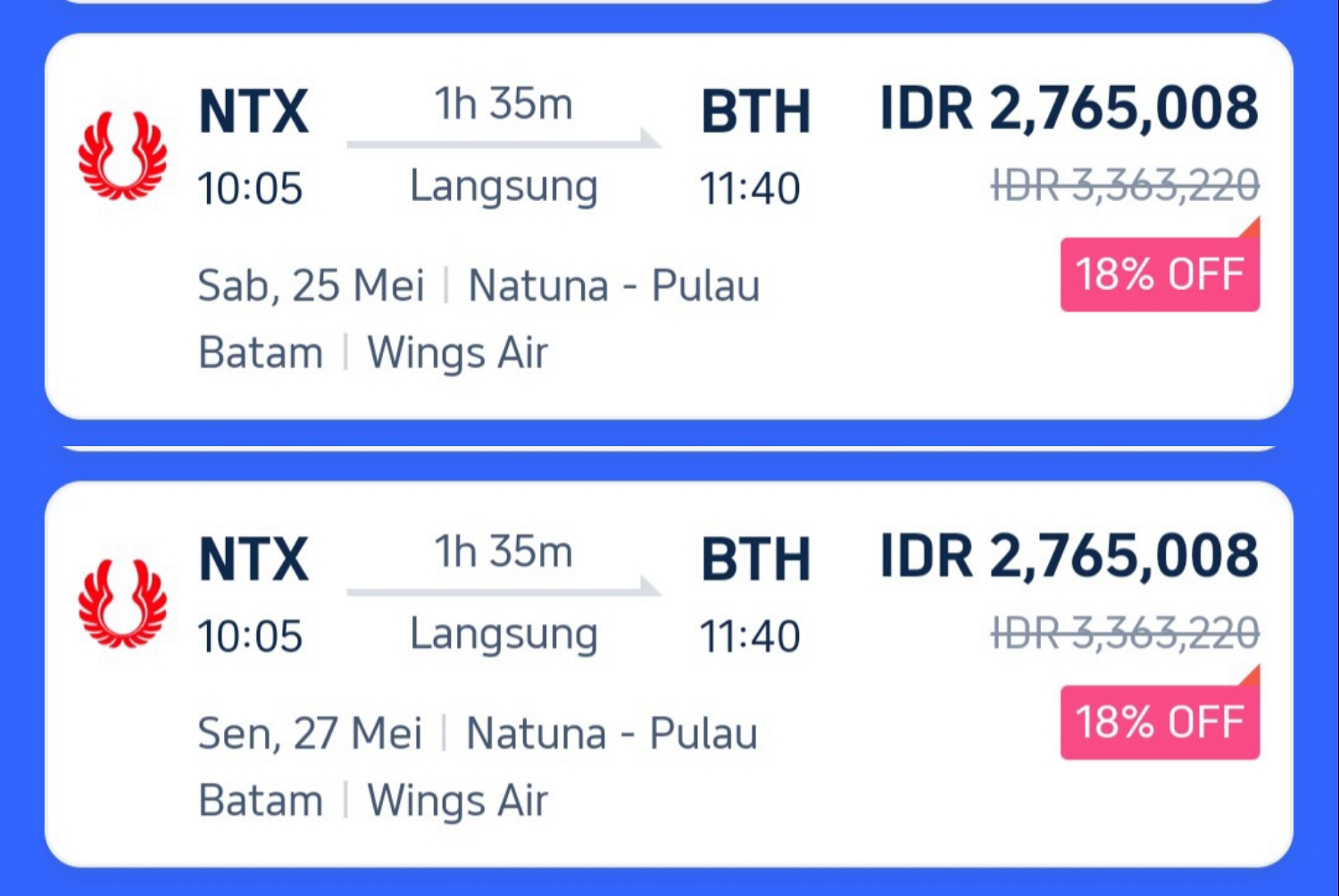The height and width of the screenshot is (896, 1339).
Task: Select BTH arrival code on the 27 Mei flight
Action: (755, 560)
